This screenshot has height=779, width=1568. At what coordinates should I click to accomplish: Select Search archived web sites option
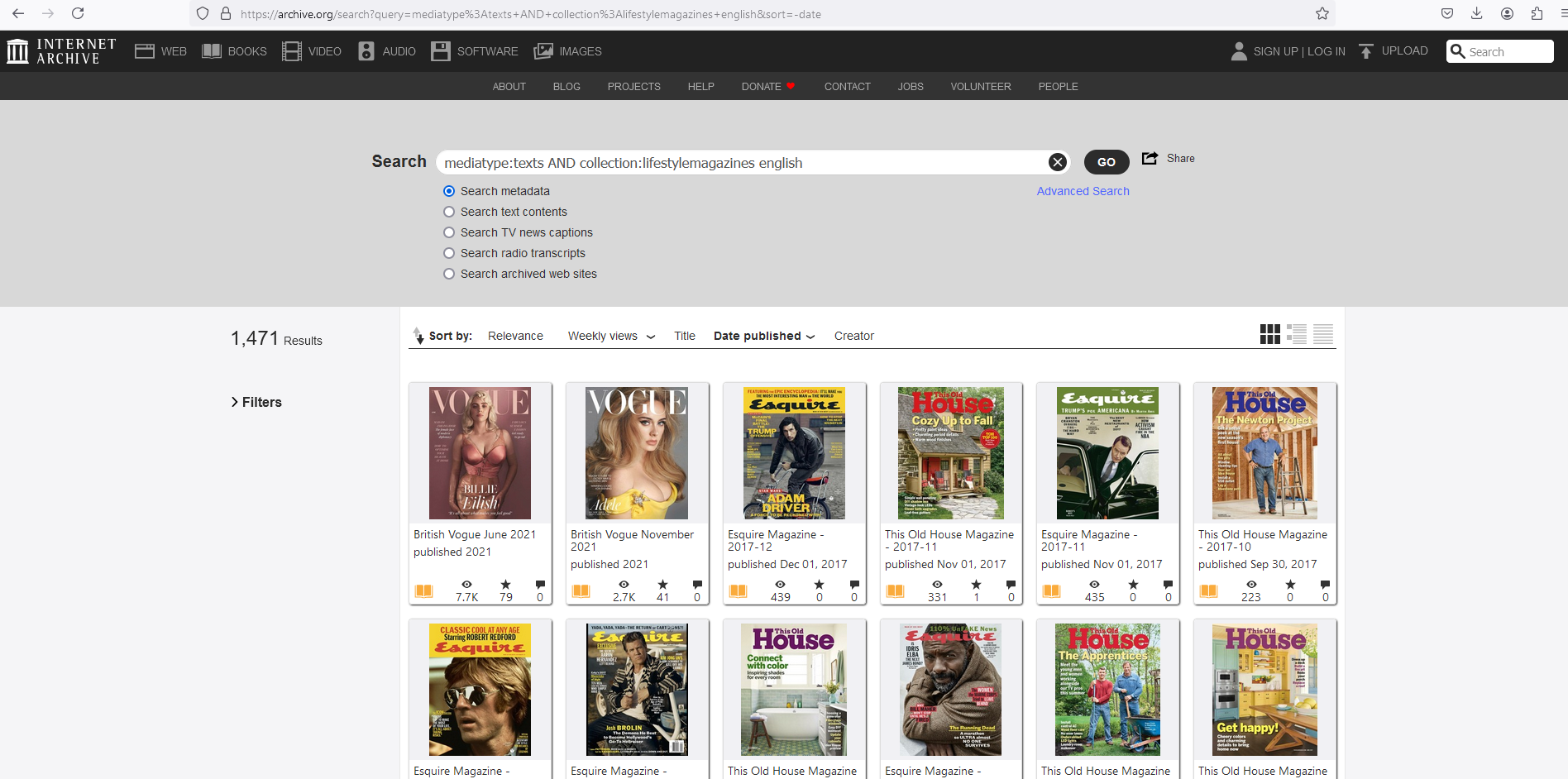(449, 274)
